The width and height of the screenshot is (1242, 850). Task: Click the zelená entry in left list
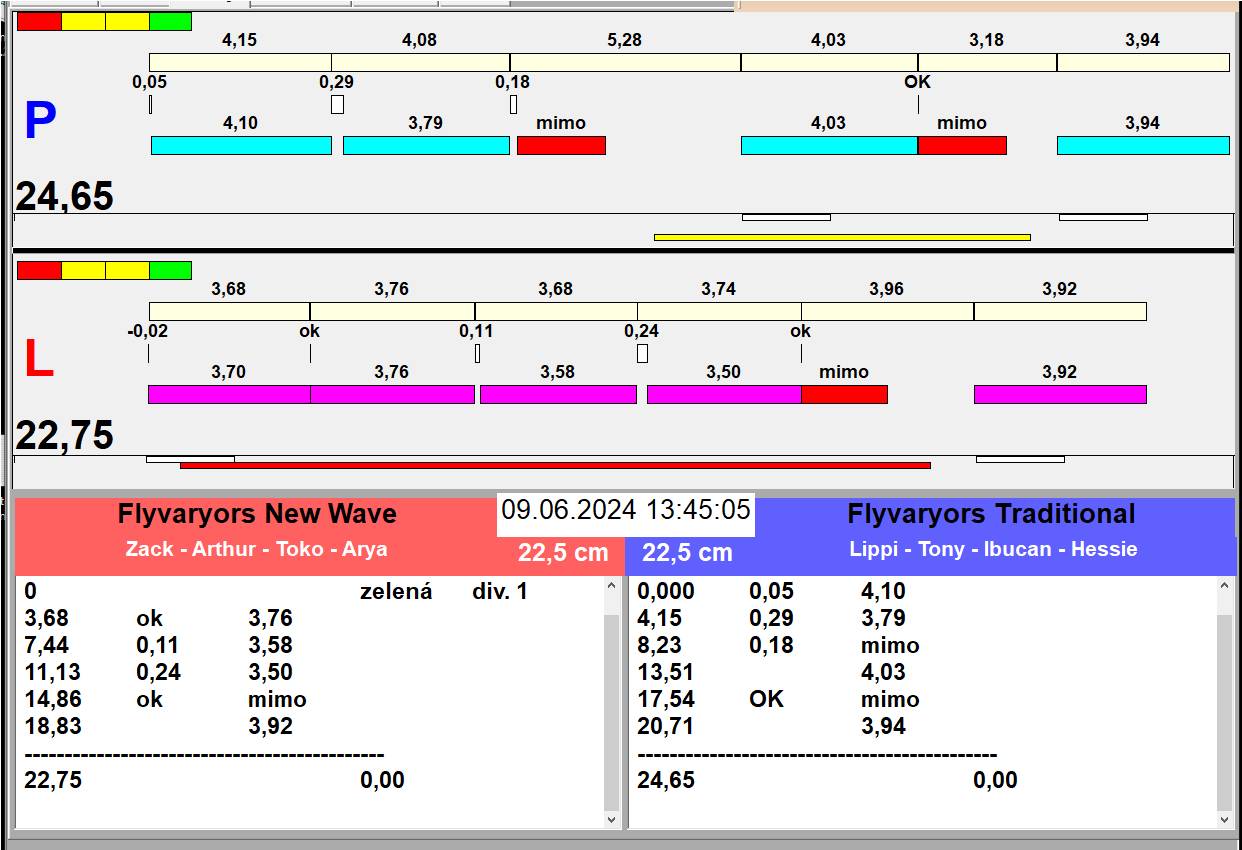[x=396, y=591]
